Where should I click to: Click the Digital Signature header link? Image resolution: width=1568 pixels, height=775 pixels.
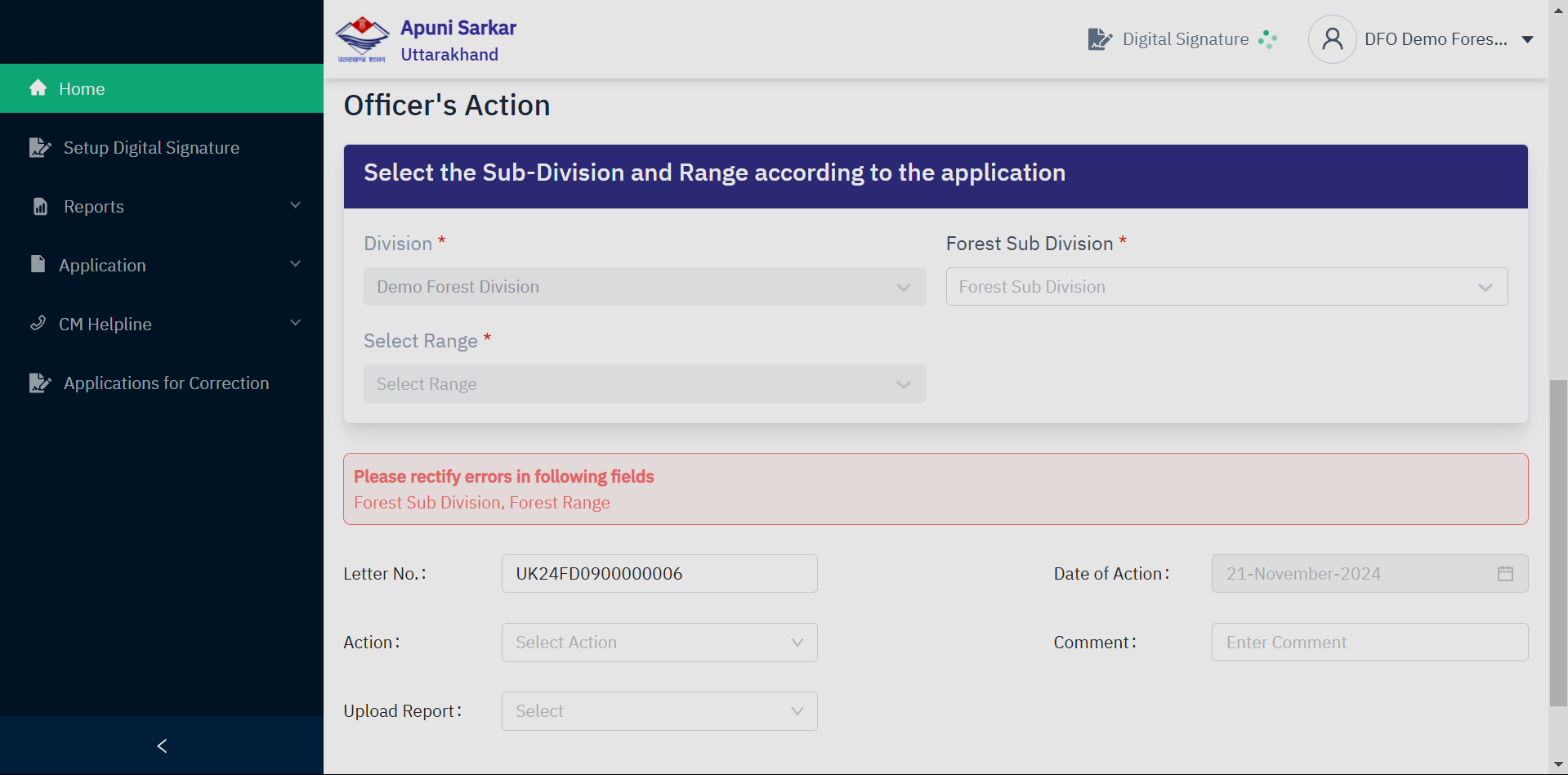coord(1183,39)
